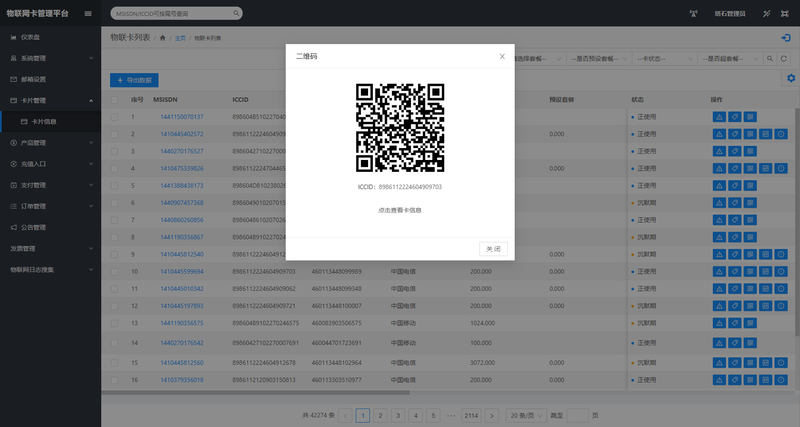800x427 pixels.
Task: Click the tag icon in row 6
Action: click(x=735, y=203)
